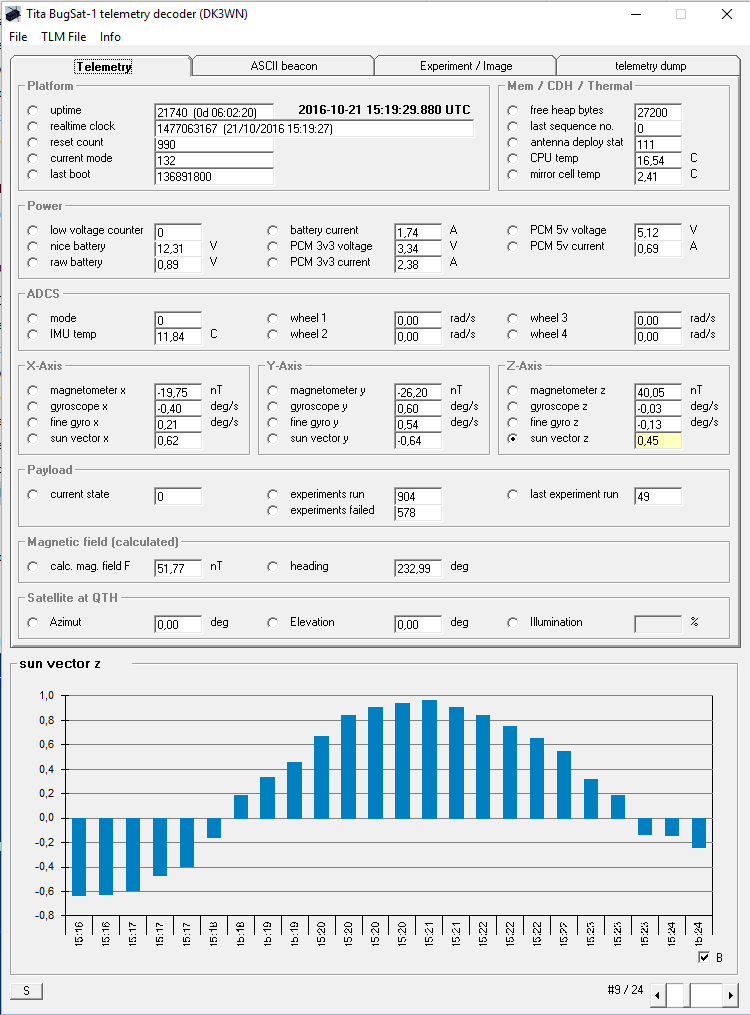Screen dimensions: 750x1015
Task: Select the calc. mag. field F radio button
Action: [33, 566]
